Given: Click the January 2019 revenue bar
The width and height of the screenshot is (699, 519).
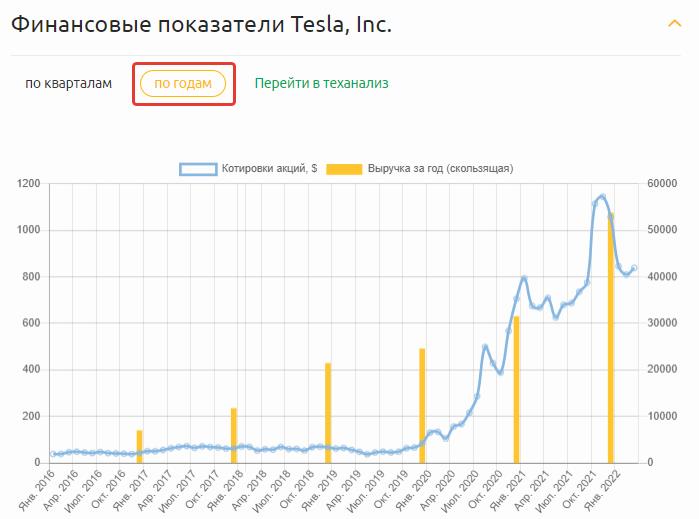Looking at the screenshot, I should pos(328,412).
